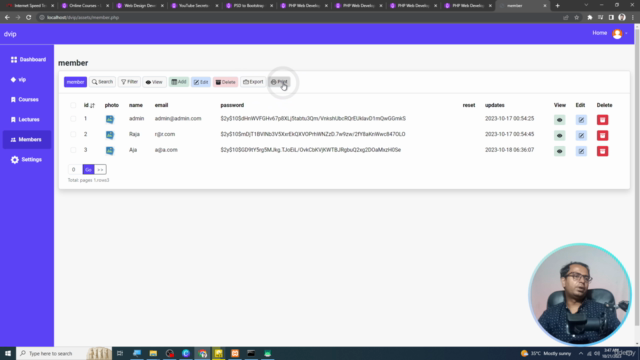Edit the Aja record pencil icon
This screenshot has height=360, width=640.
(x=581, y=151)
